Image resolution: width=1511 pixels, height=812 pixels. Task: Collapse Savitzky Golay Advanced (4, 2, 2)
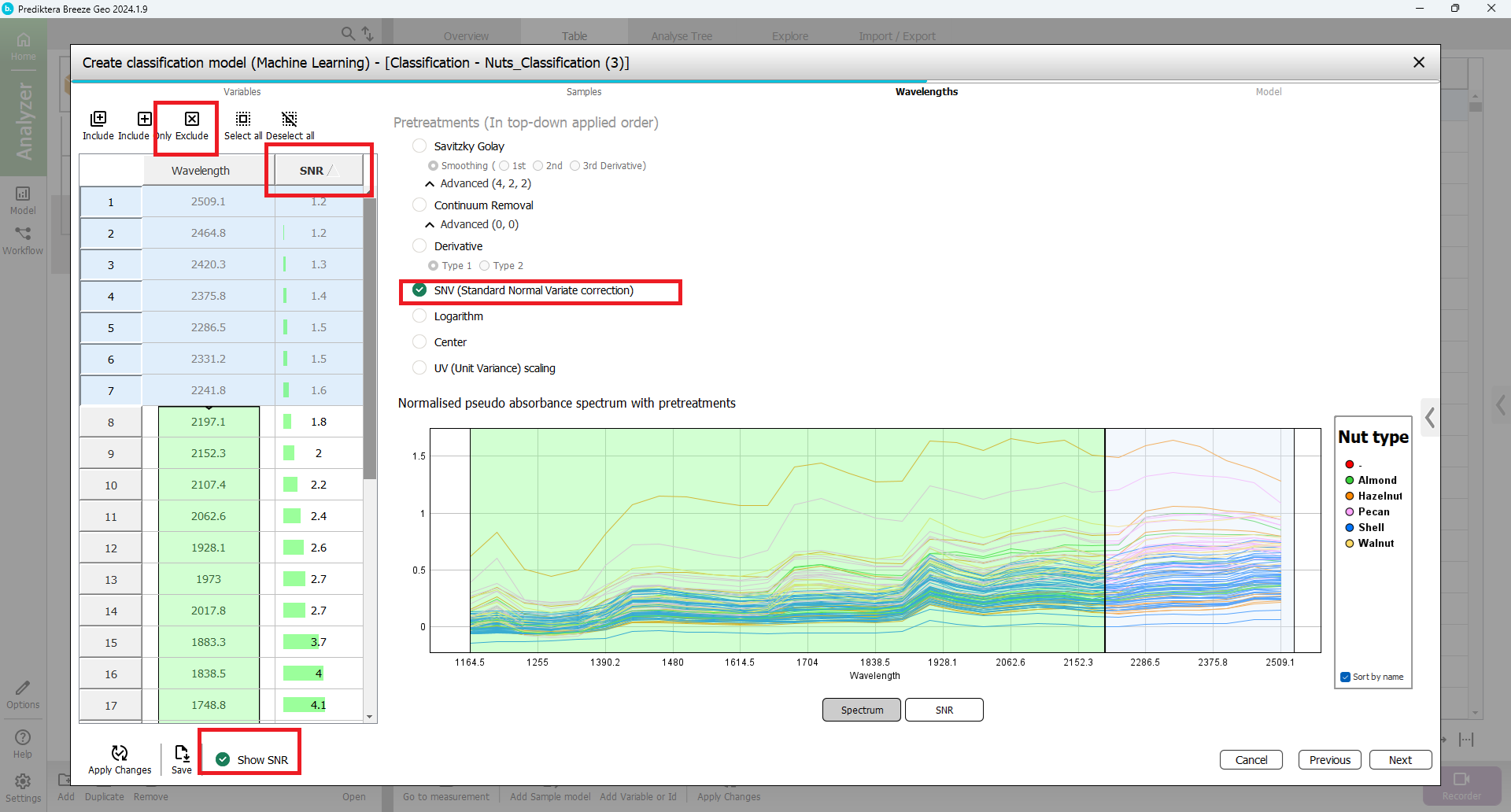tap(430, 184)
